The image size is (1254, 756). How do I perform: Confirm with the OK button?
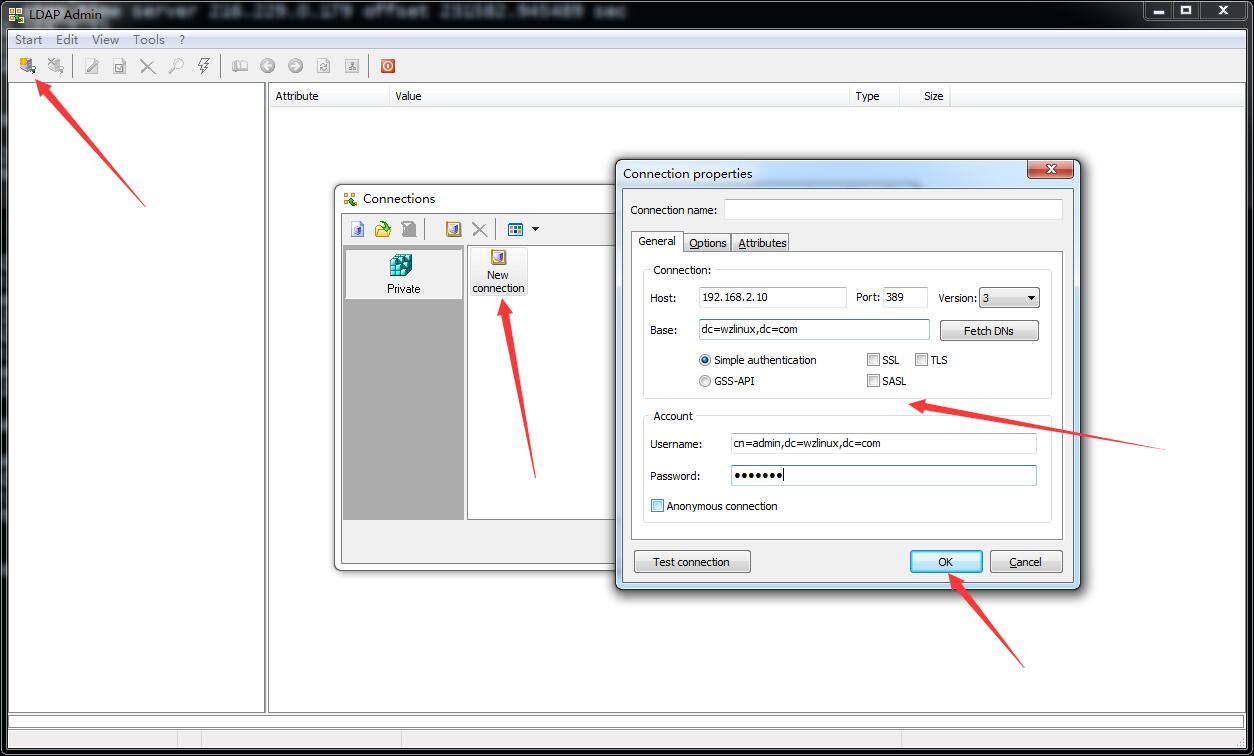tap(946, 562)
